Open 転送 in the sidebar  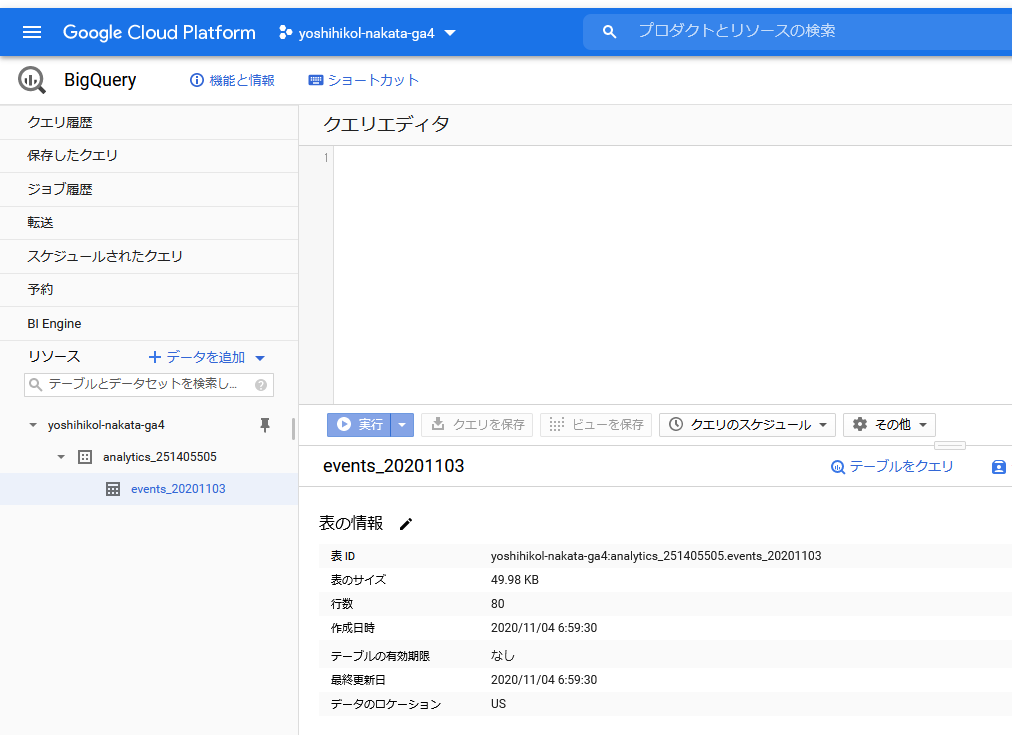149,223
